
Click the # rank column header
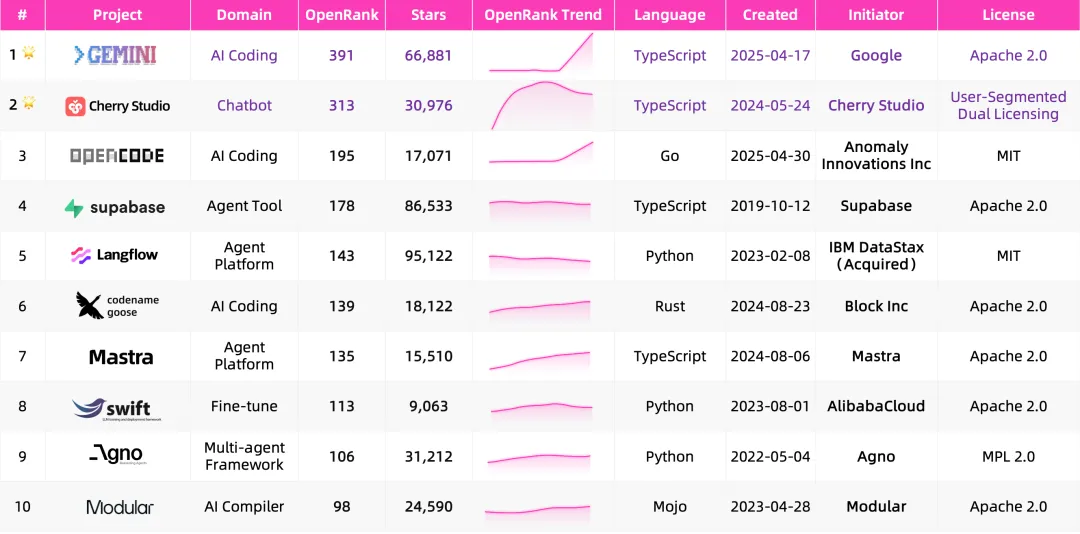(22, 15)
